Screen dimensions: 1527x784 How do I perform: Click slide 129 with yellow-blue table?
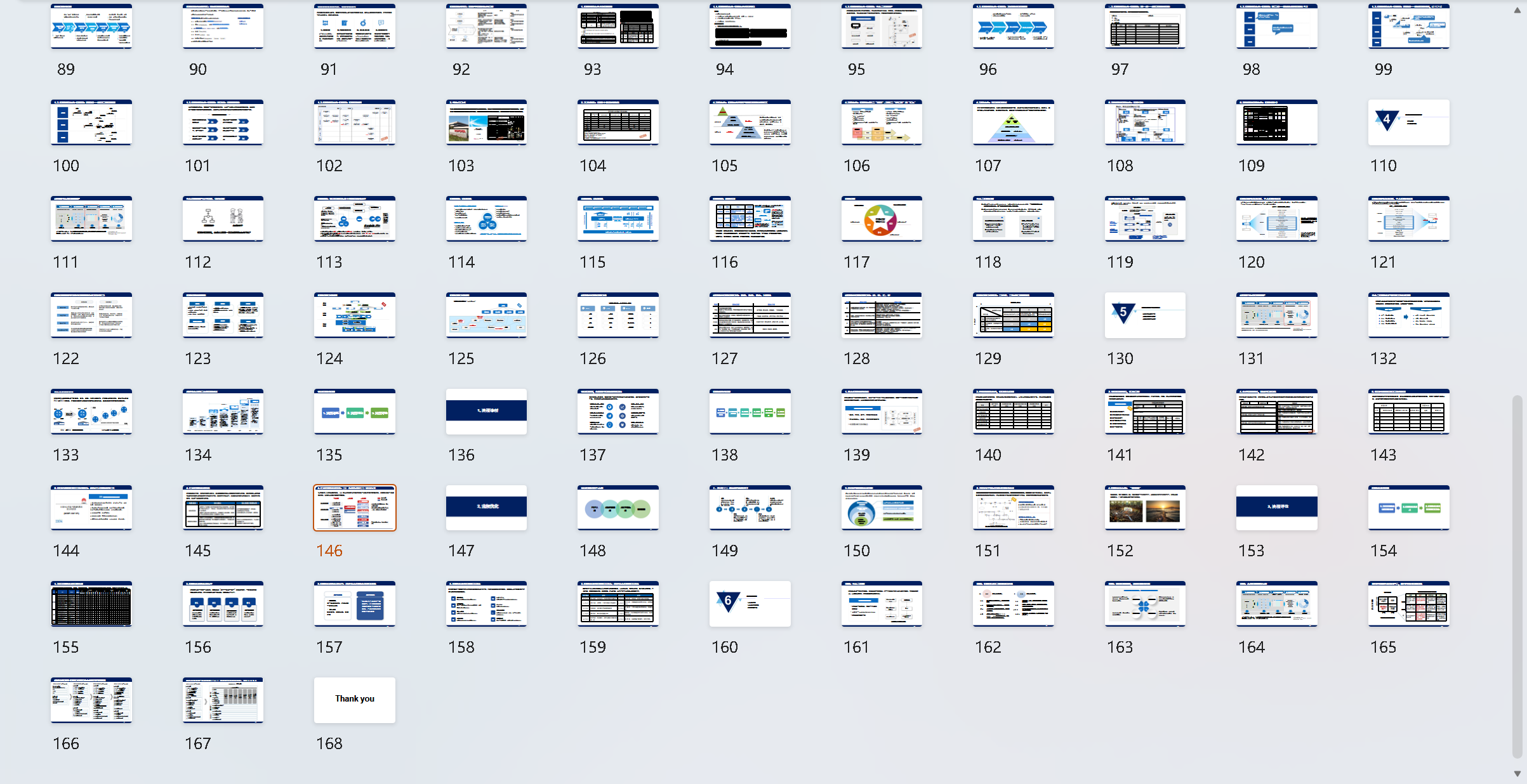pyautogui.click(x=1013, y=315)
